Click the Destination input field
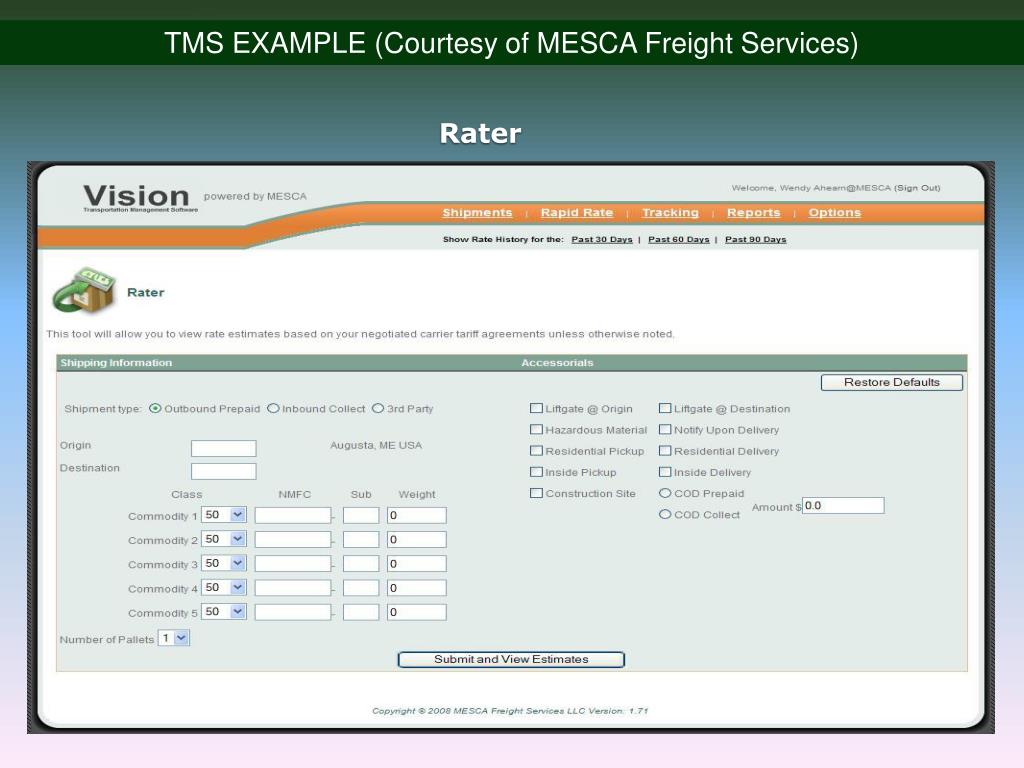This screenshot has width=1024, height=768. click(223, 472)
